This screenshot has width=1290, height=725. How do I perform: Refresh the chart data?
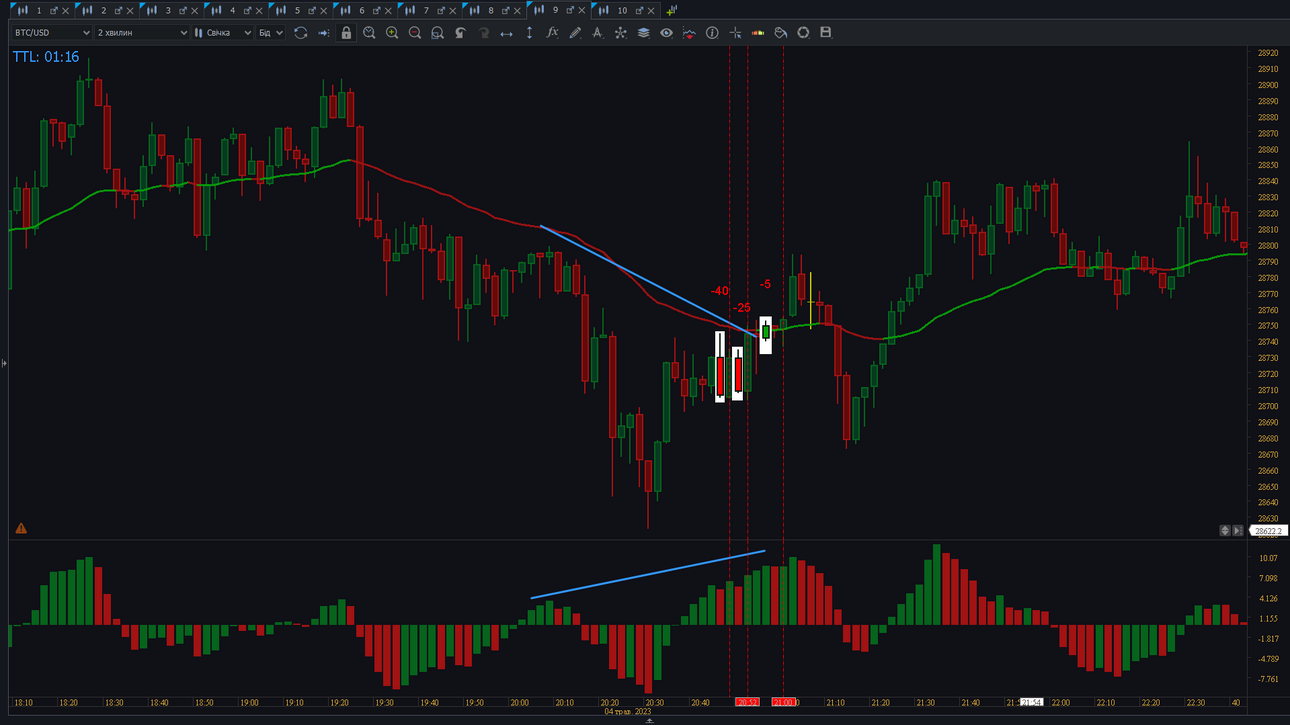click(x=300, y=33)
